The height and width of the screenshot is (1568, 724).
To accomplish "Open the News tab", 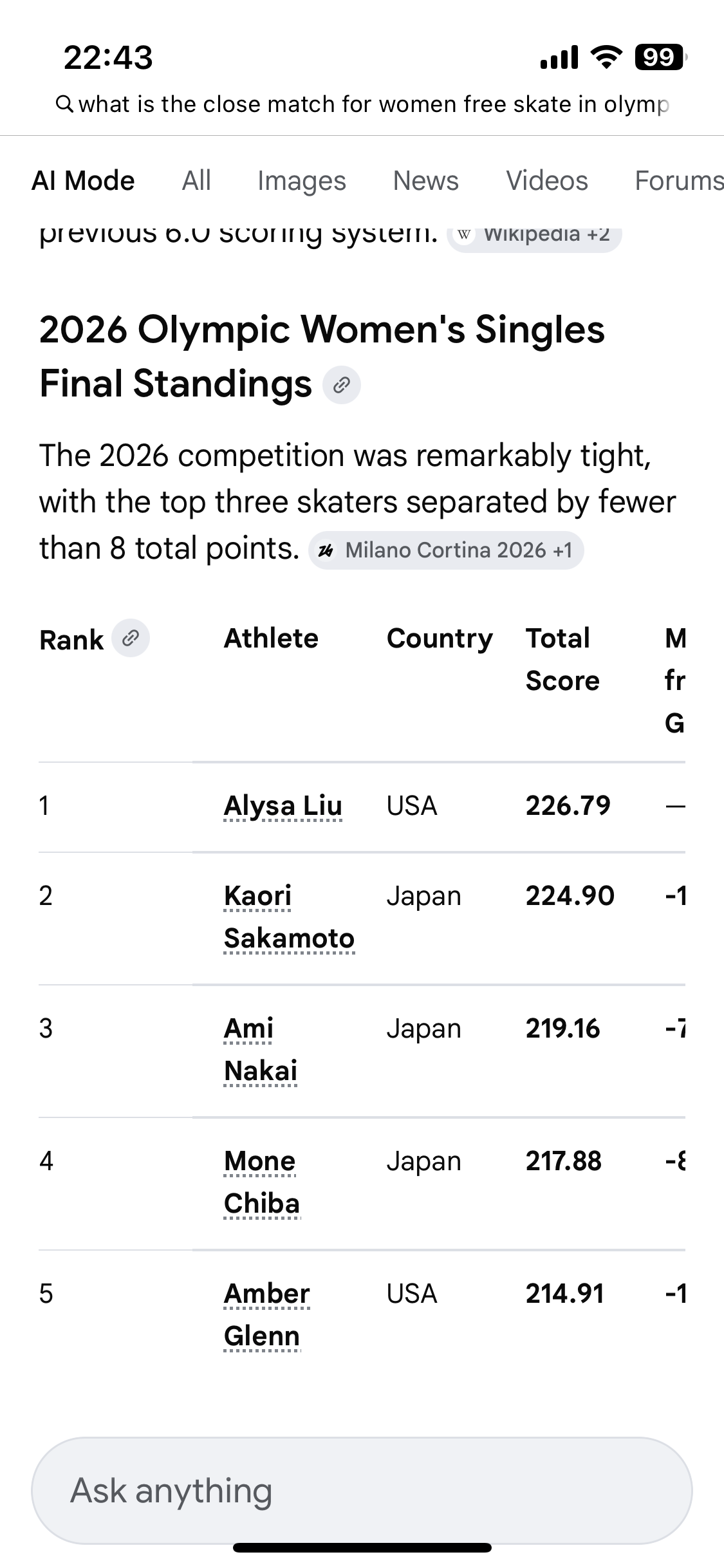I will tap(426, 181).
